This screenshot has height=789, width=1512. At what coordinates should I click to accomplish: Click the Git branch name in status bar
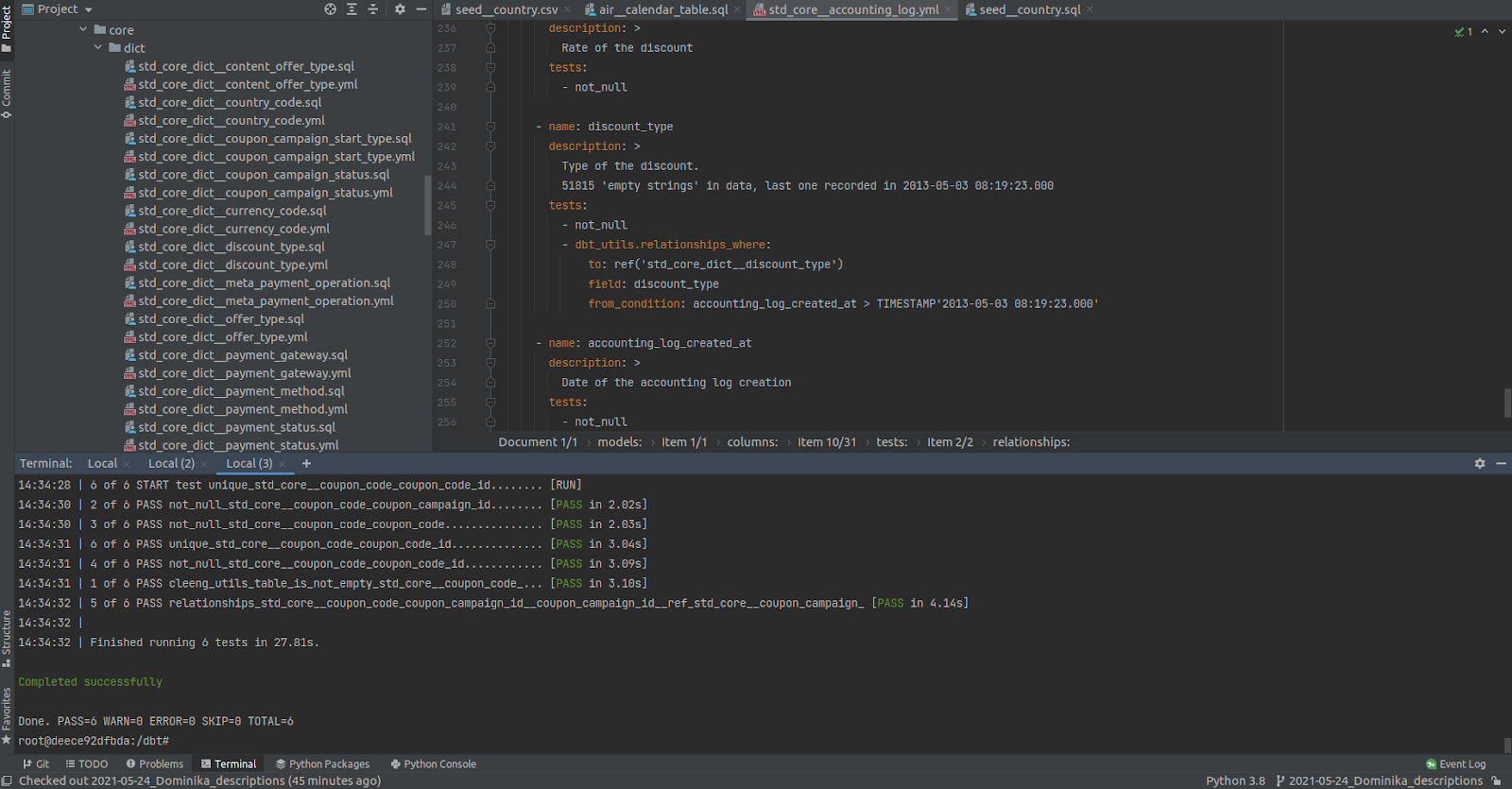1384,780
